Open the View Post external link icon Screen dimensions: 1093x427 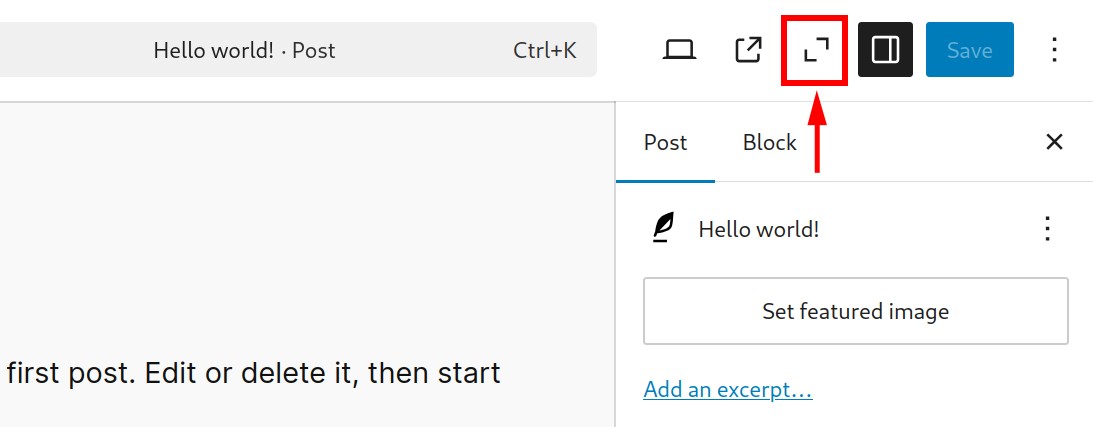point(749,50)
